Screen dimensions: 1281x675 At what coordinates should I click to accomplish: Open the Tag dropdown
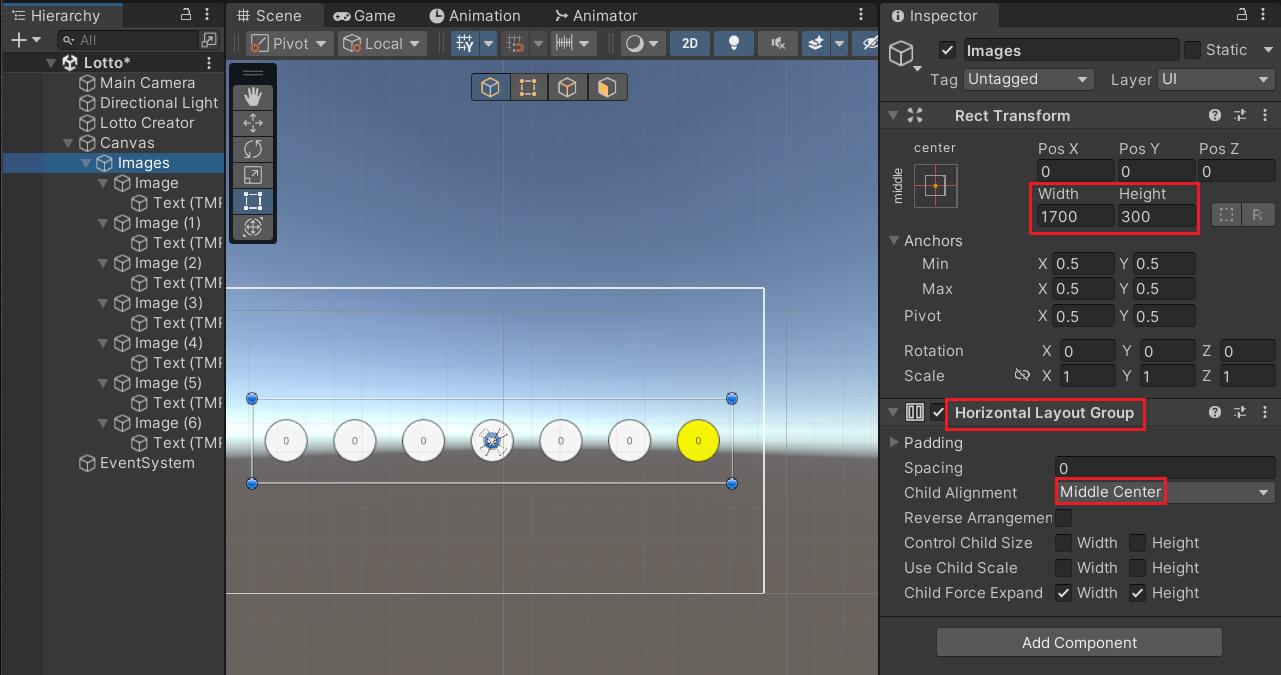pos(1029,79)
